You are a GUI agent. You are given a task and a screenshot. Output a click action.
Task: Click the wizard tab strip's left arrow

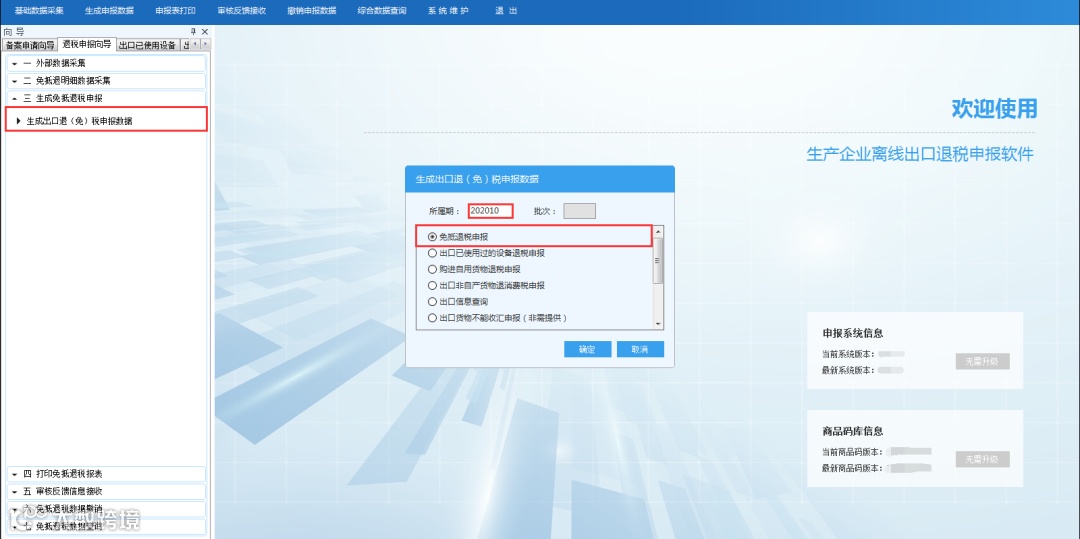tap(195, 44)
